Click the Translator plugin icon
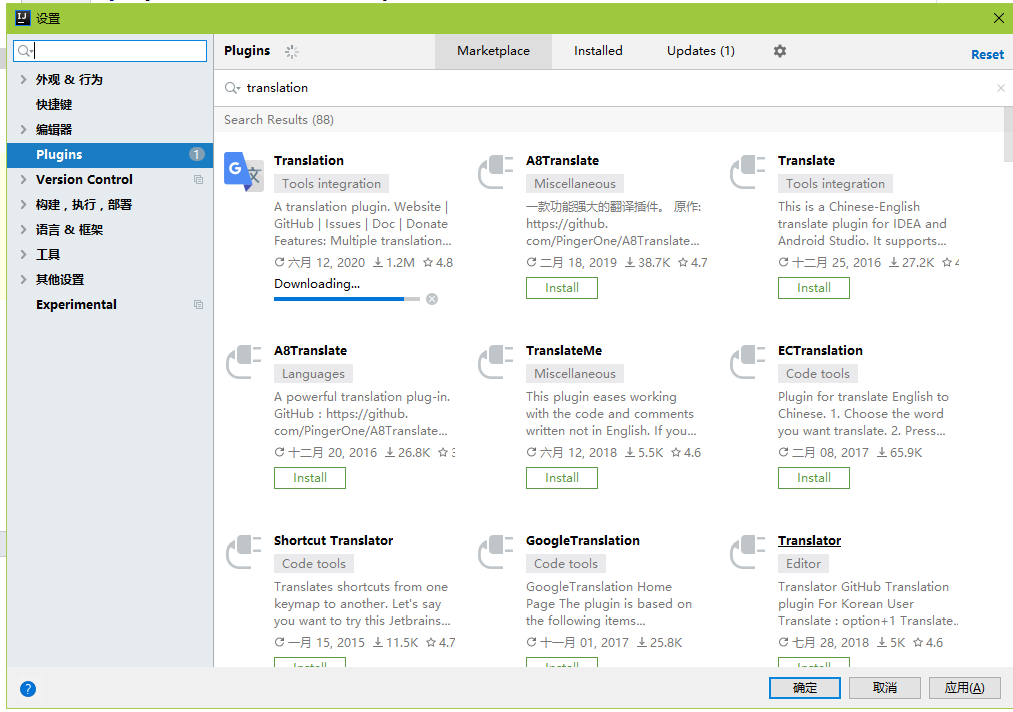 tap(747, 551)
